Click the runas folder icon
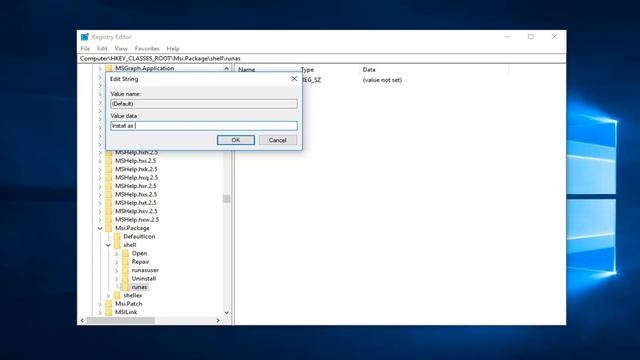 [125, 287]
